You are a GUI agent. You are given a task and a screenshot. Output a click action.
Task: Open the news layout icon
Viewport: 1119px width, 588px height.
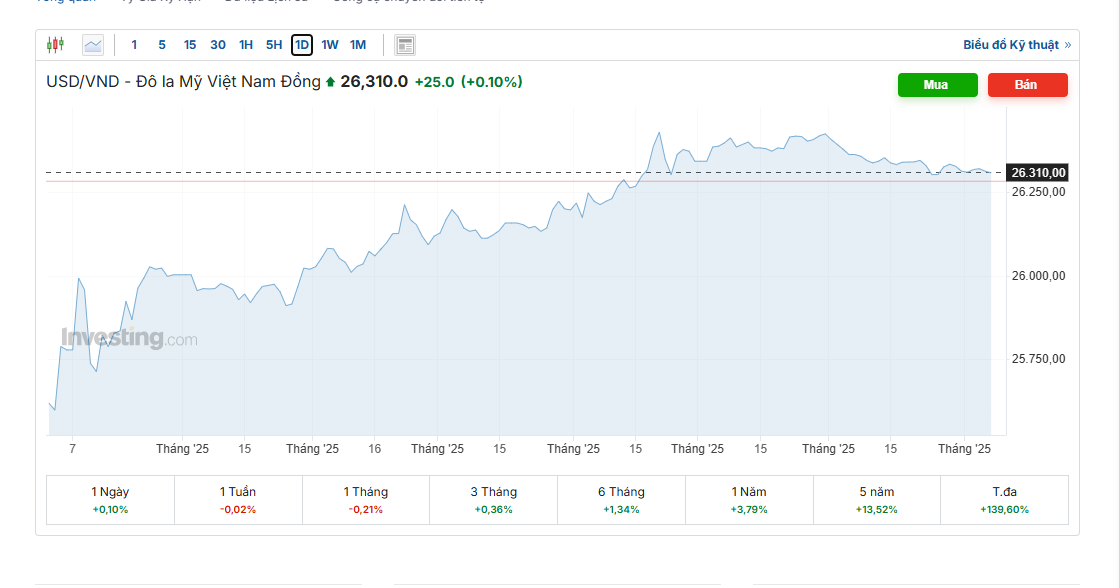coord(405,44)
